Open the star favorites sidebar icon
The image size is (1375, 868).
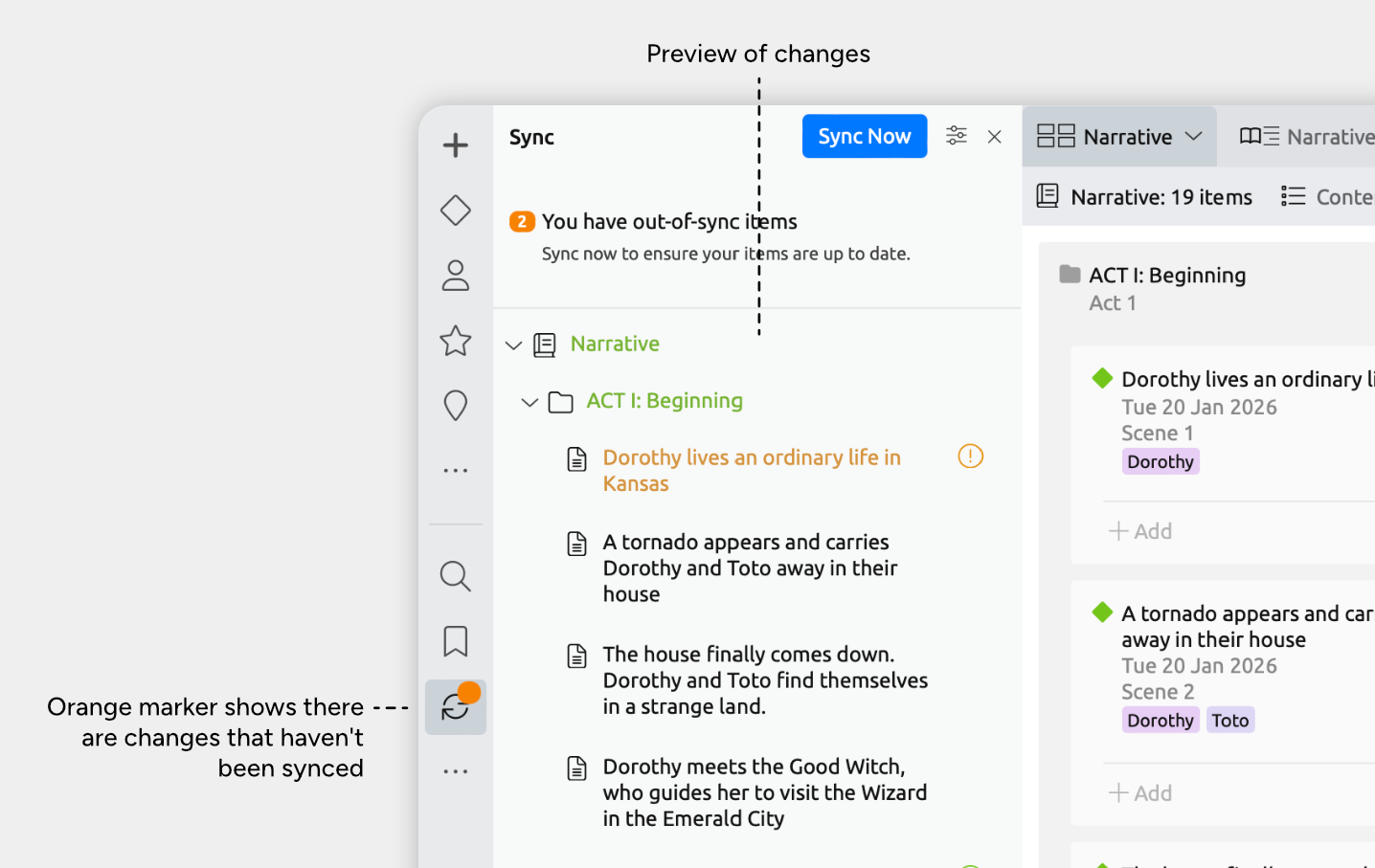coord(456,341)
